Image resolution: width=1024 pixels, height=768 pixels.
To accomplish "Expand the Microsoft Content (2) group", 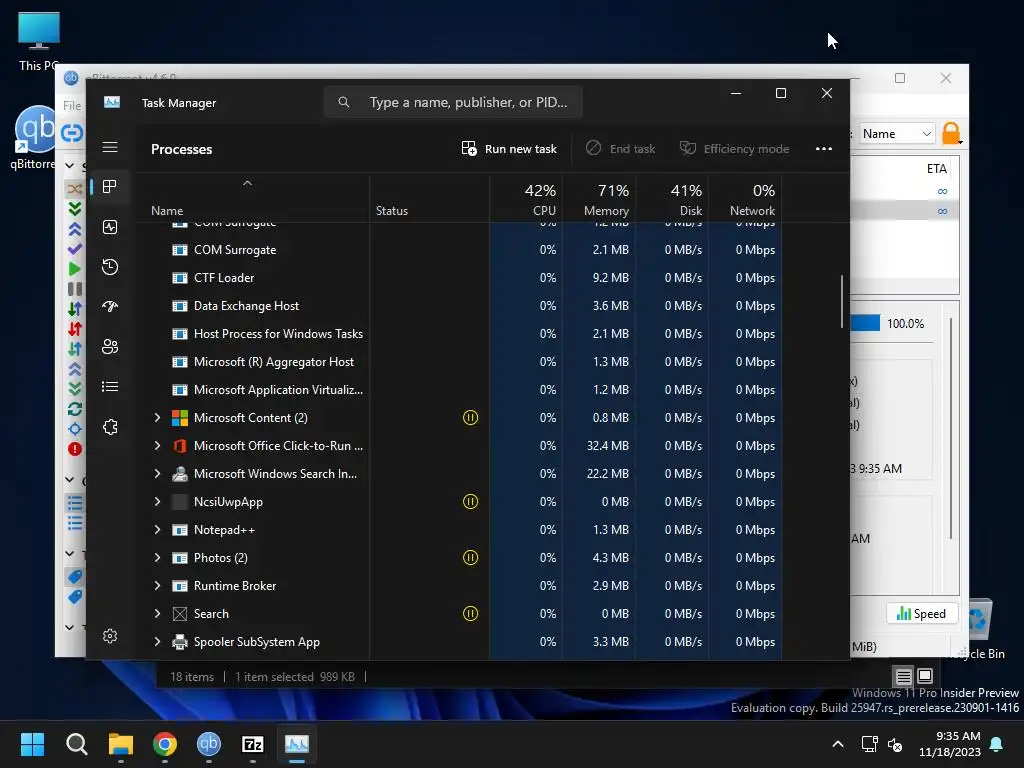I will (x=157, y=417).
